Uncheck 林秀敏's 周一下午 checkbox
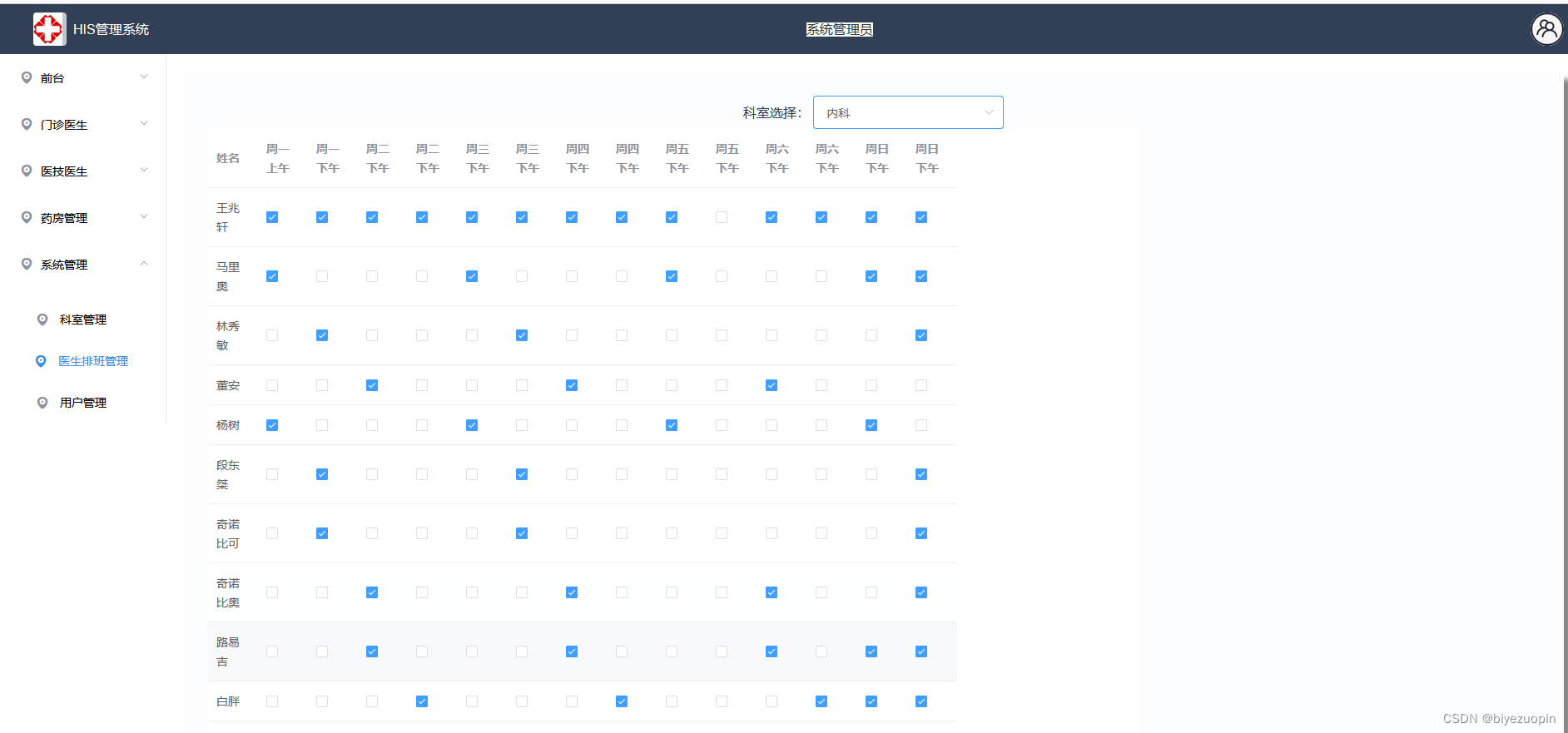This screenshot has width=1568, height=733. coord(322,335)
